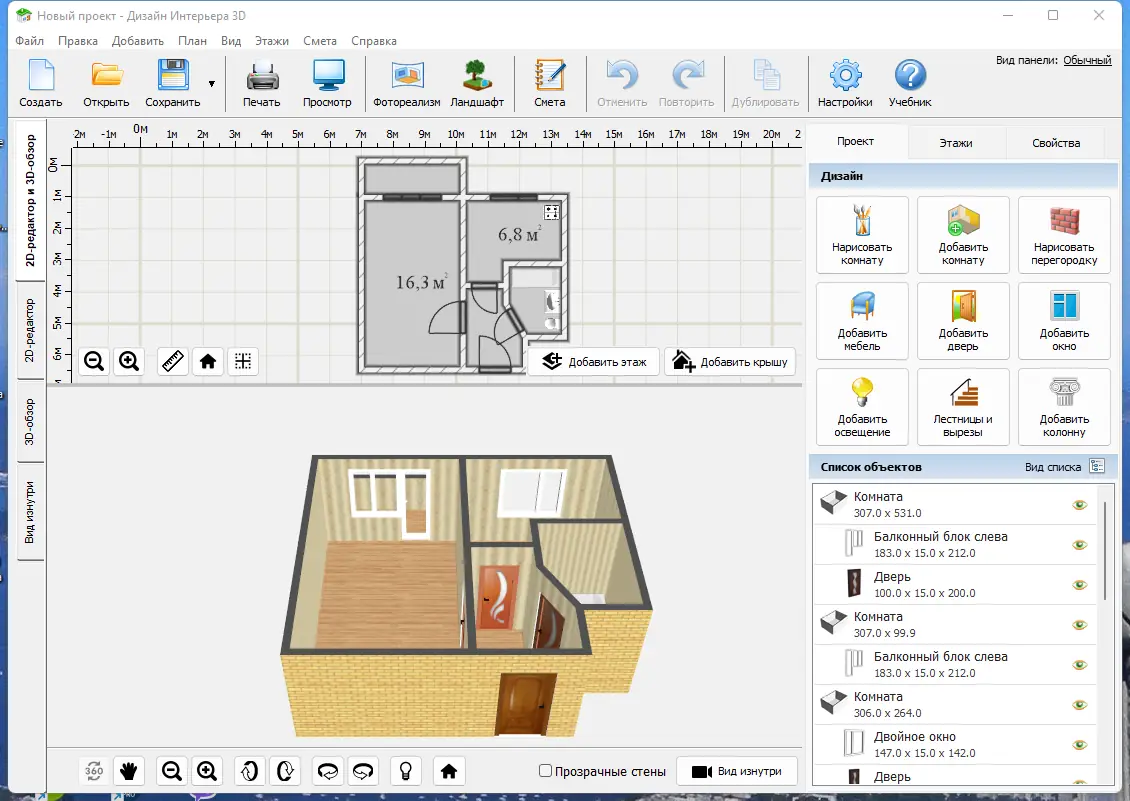Select the ruler measure tool
The height and width of the screenshot is (801, 1130).
point(173,361)
